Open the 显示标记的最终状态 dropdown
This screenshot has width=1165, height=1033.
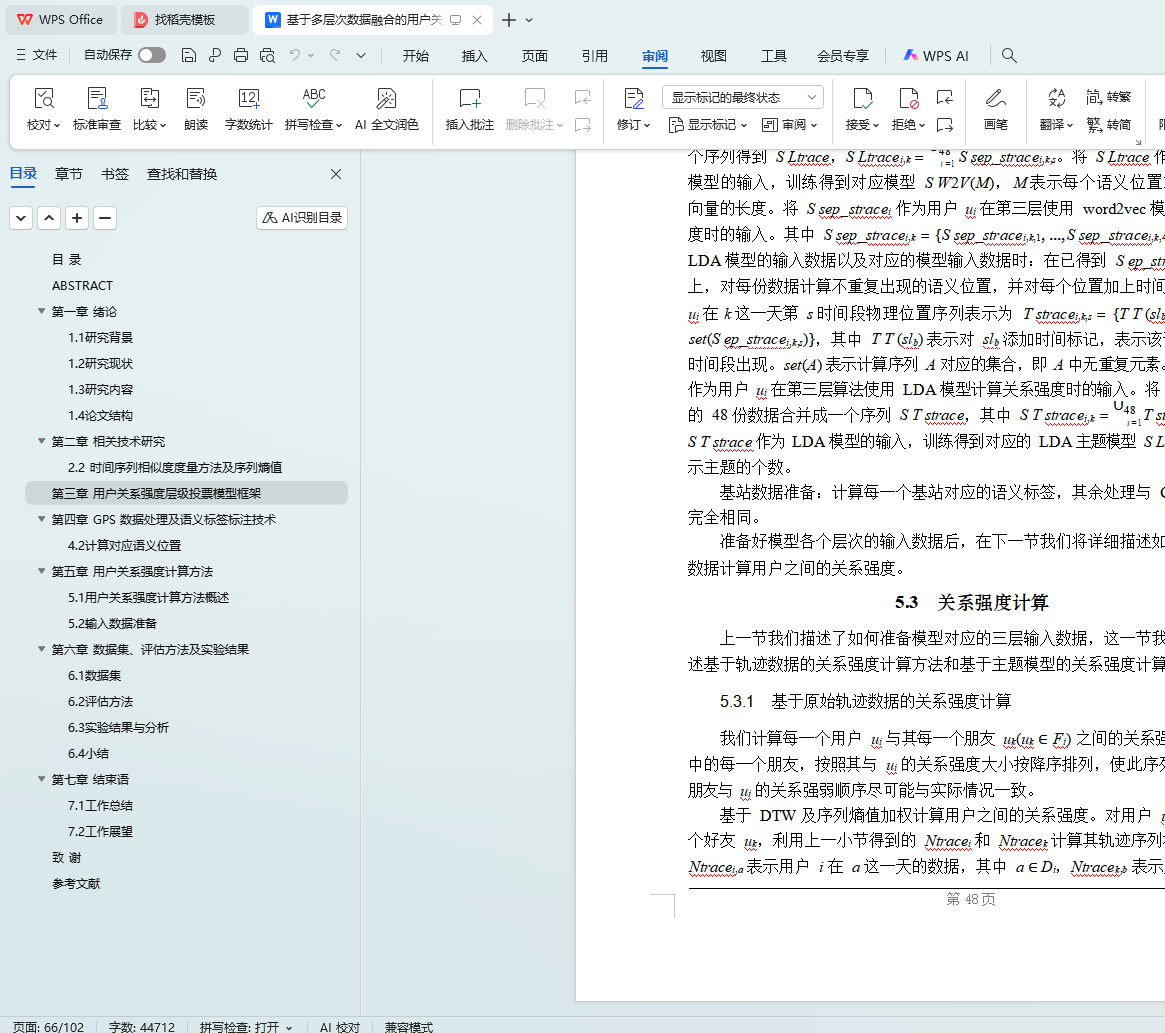(742, 97)
